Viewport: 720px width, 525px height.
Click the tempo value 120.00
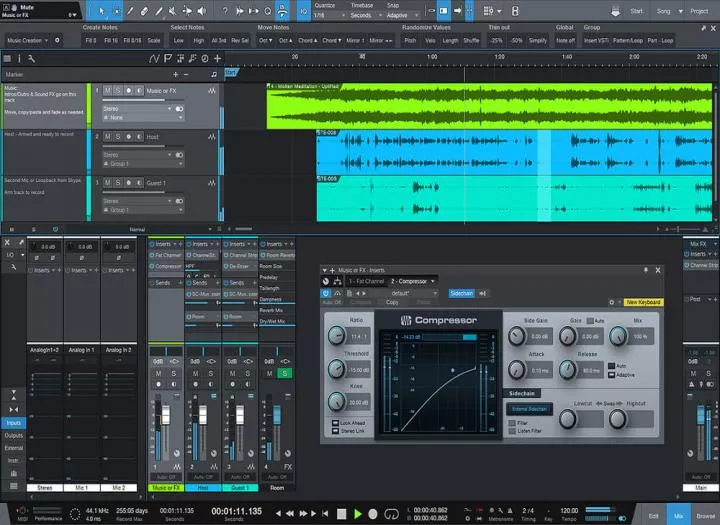click(569, 511)
